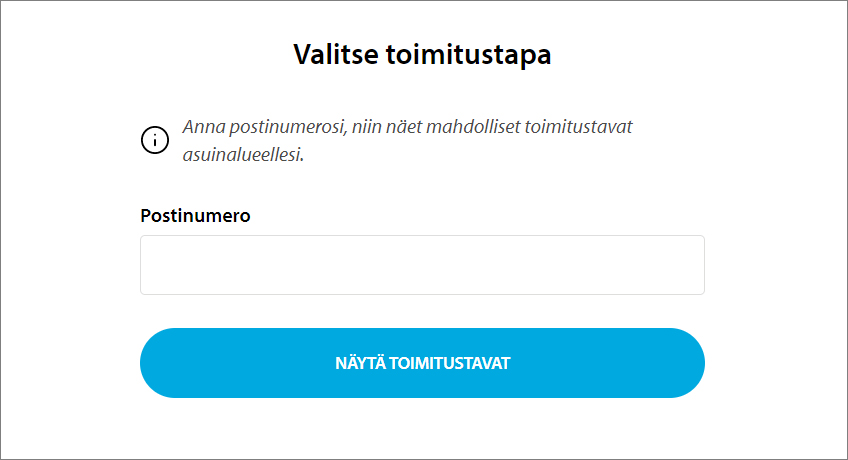Click the Postinumero field label
848x460 pixels.
195,215
